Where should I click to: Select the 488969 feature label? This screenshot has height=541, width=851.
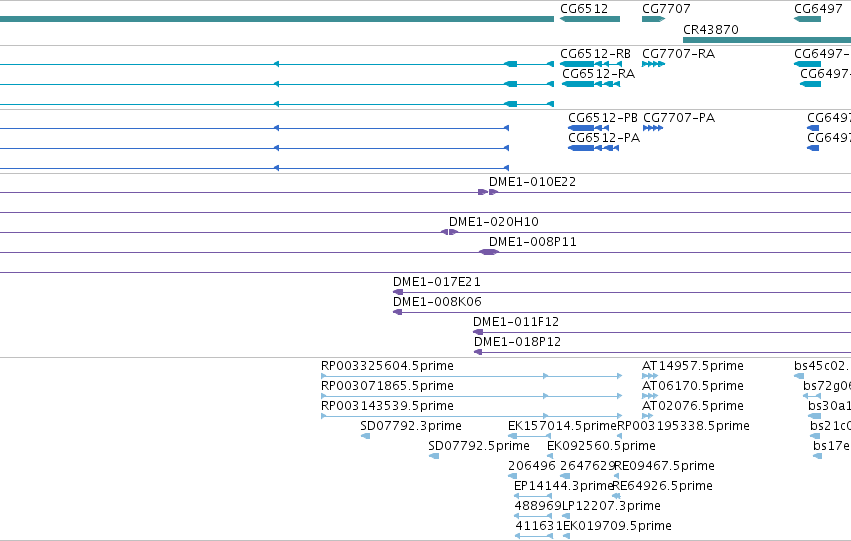(538, 507)
